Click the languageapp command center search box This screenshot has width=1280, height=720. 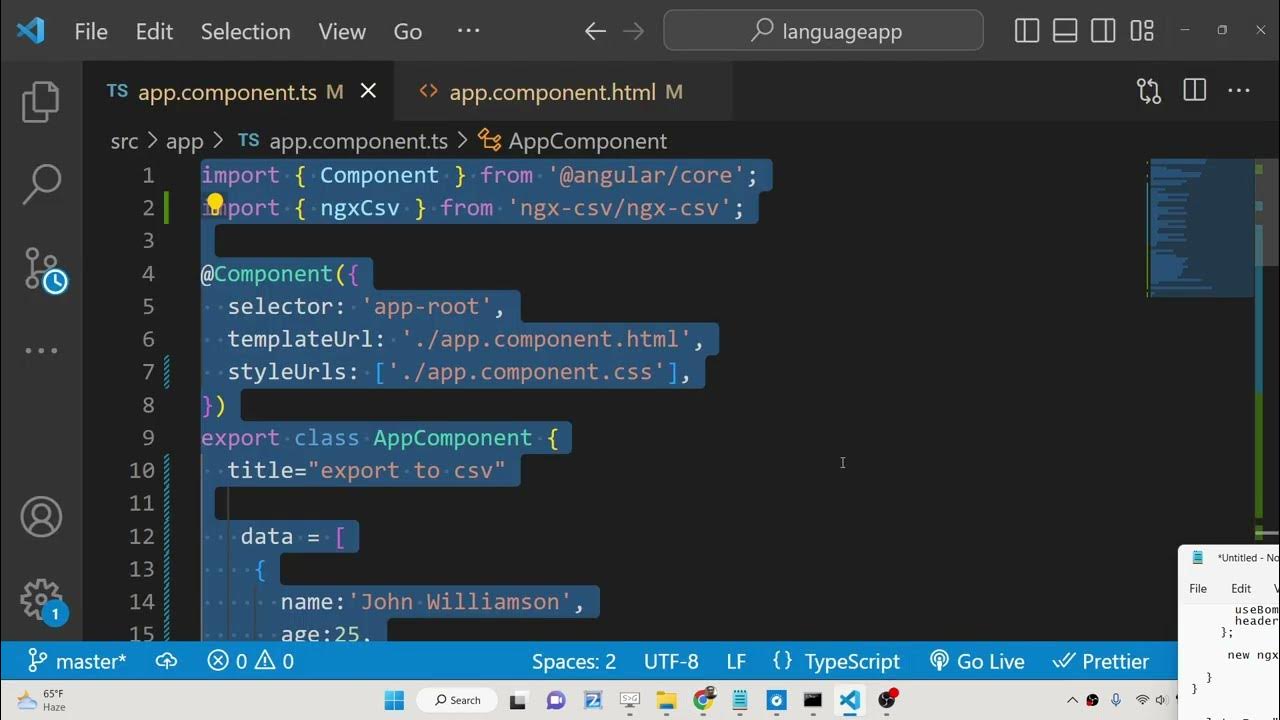823,31
